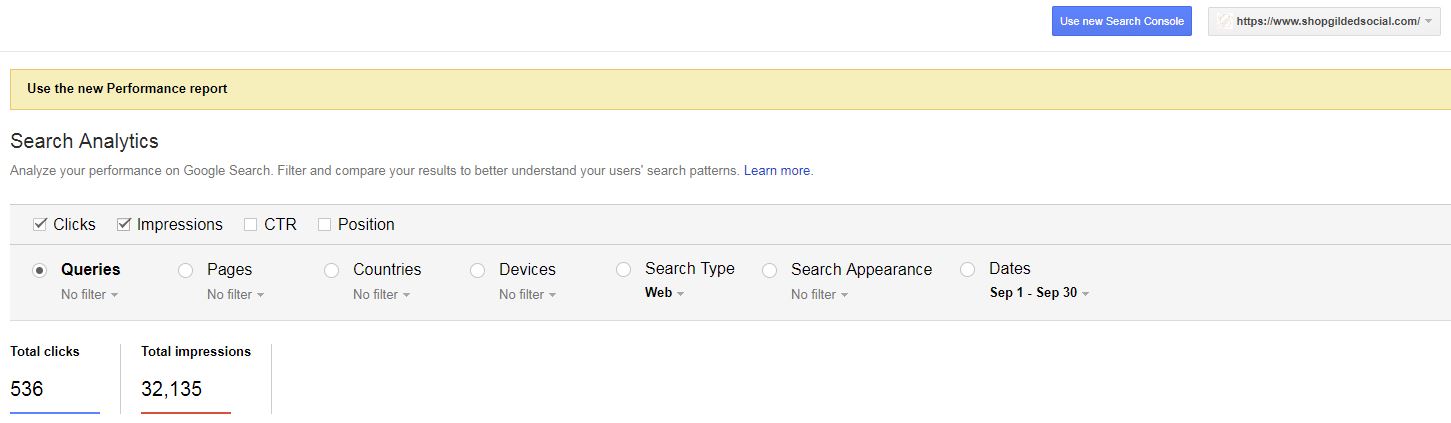Open the property selector dropdown for shopgildedsocial
The height and width of the screenshot is (423, 1451).
1326,21
